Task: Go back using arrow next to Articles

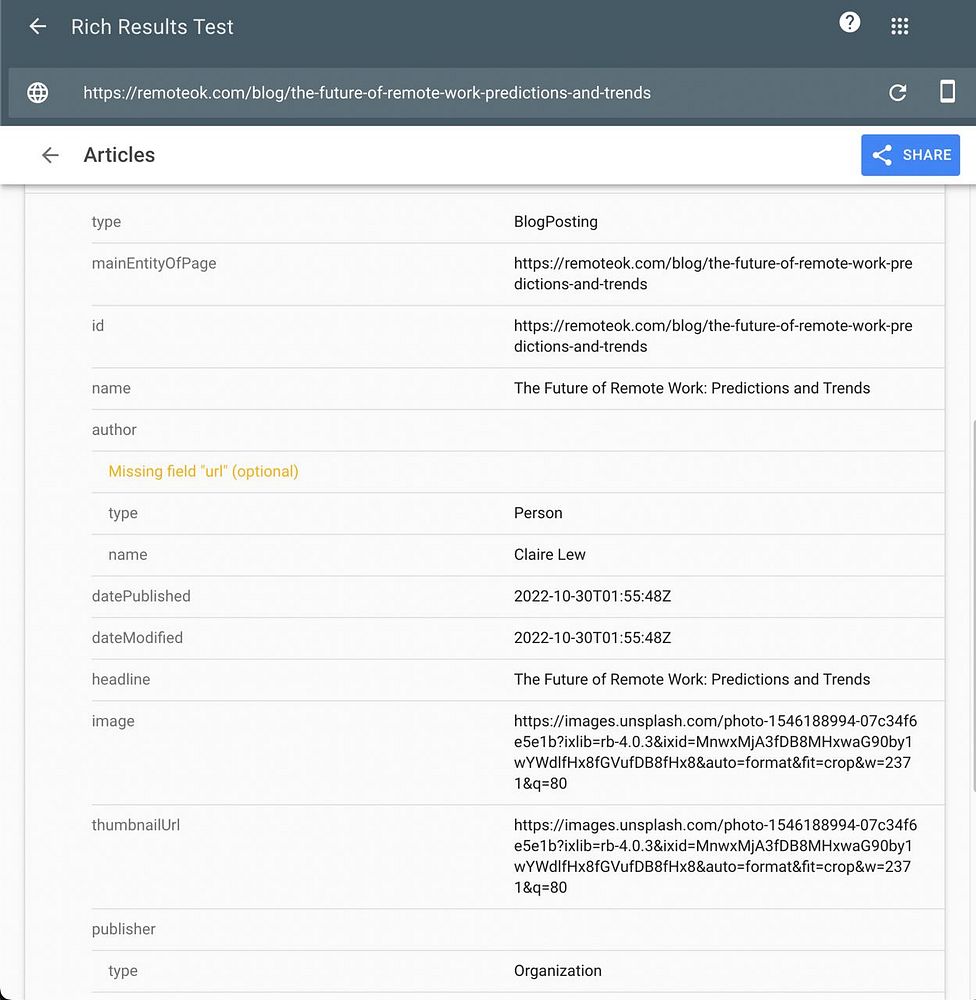Action: [50, 155]
